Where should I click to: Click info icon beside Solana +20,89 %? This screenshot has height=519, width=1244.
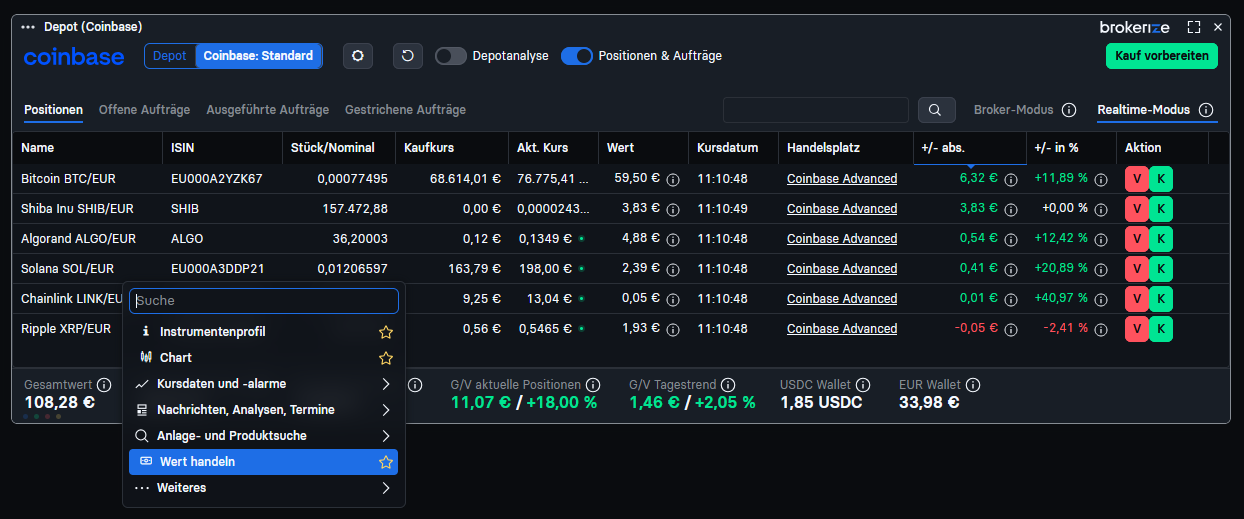(1101, 269)
